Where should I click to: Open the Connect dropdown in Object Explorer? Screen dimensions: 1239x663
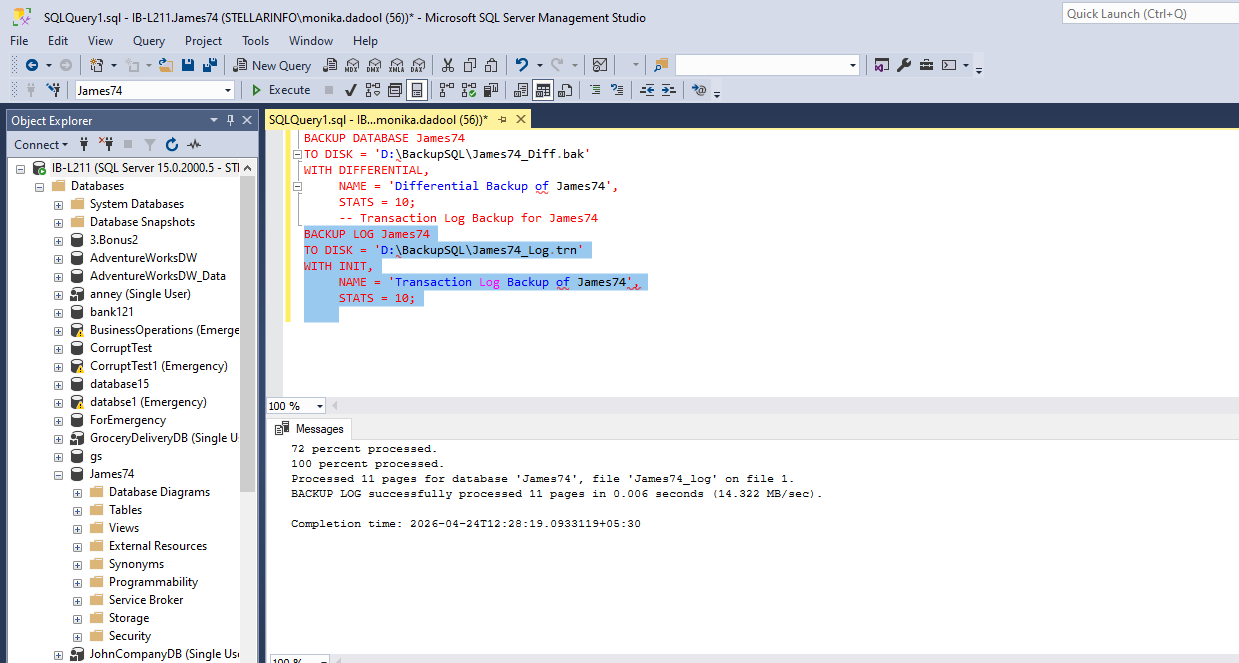pyautogui.click(x=41, y=145)
